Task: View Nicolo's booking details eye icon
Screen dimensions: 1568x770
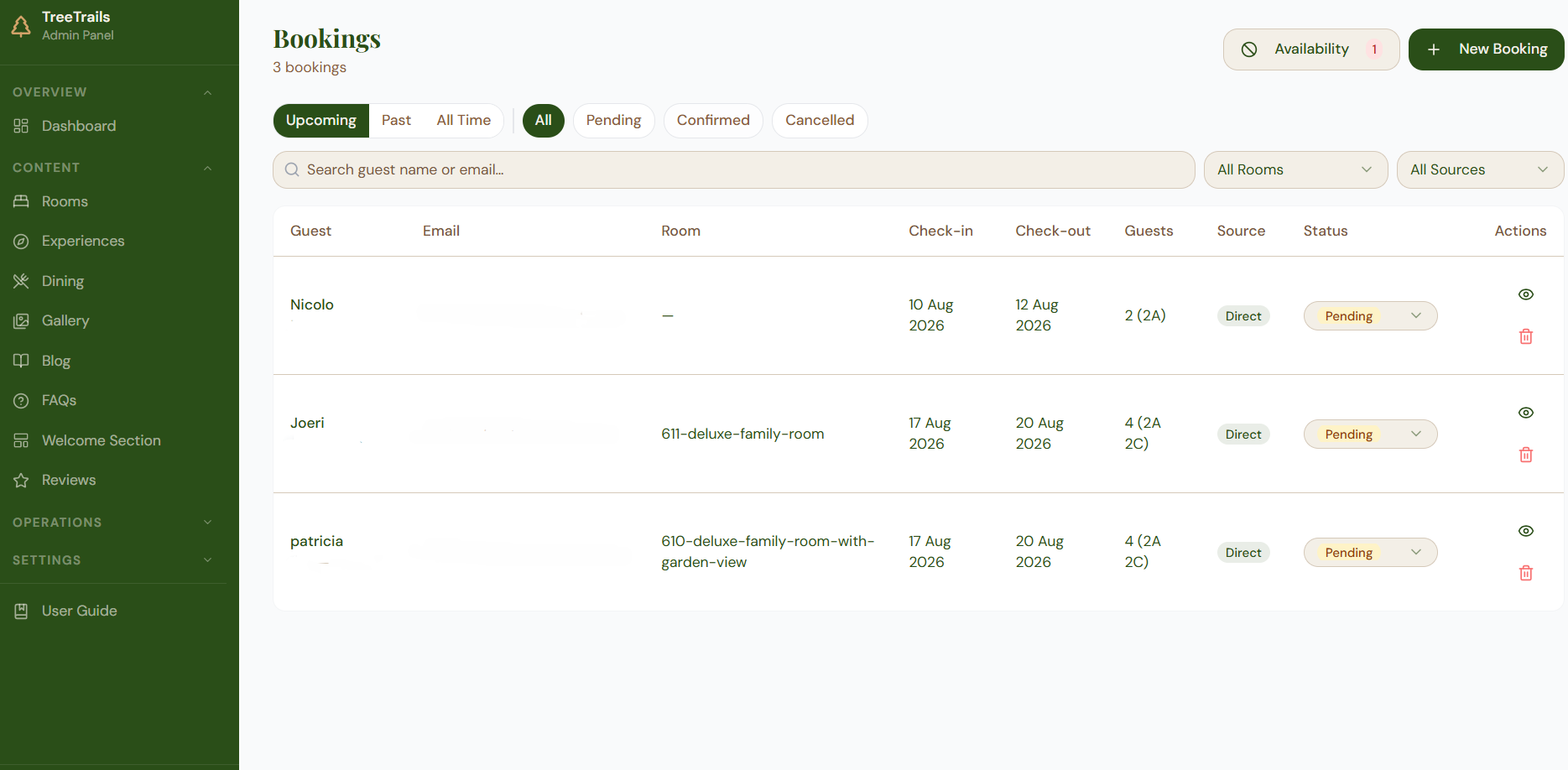Action: [x=1526, y=294]
